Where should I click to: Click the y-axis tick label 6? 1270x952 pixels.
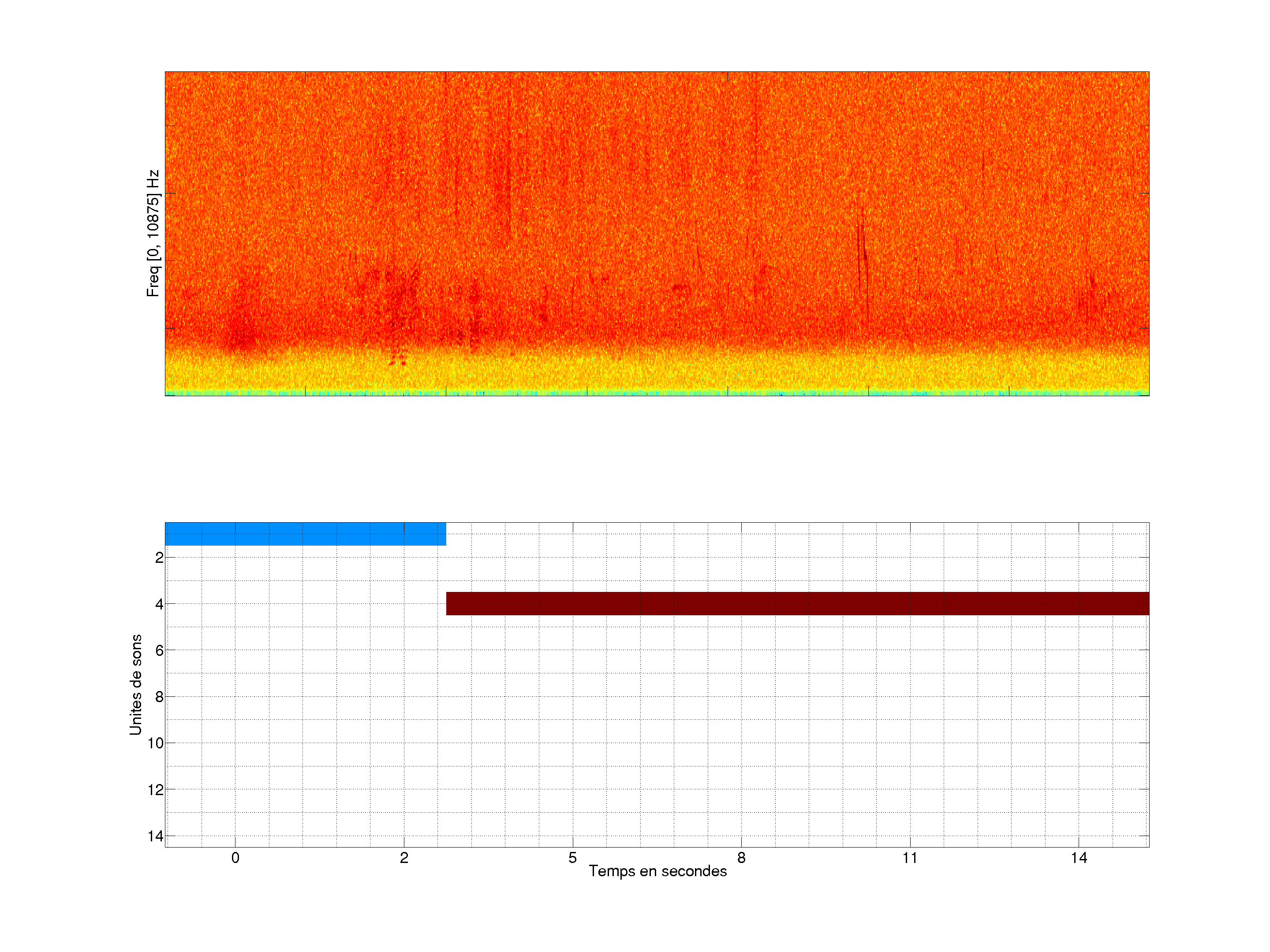tap(159, 650)
